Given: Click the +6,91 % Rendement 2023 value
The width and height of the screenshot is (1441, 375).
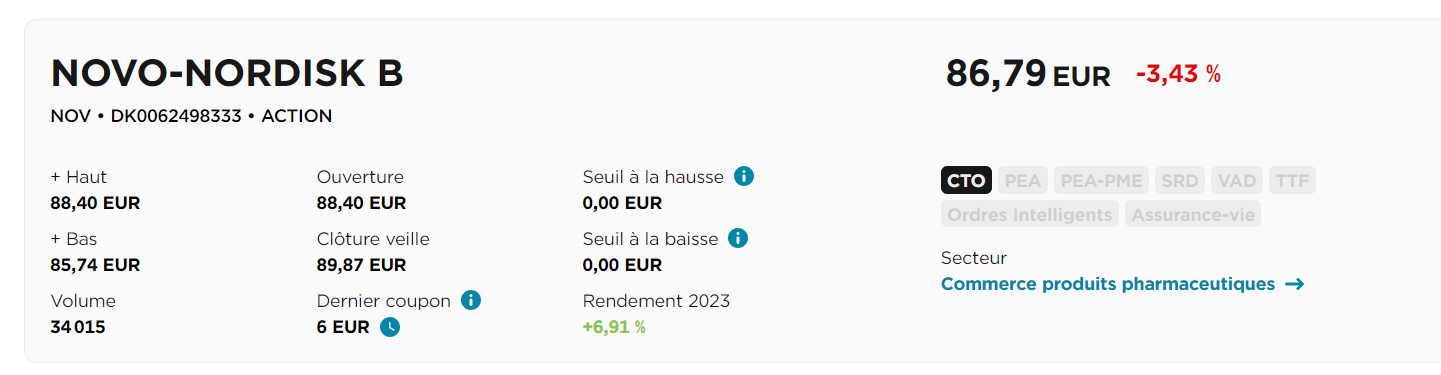Looking at the screenshot, I should pos(614,327).
